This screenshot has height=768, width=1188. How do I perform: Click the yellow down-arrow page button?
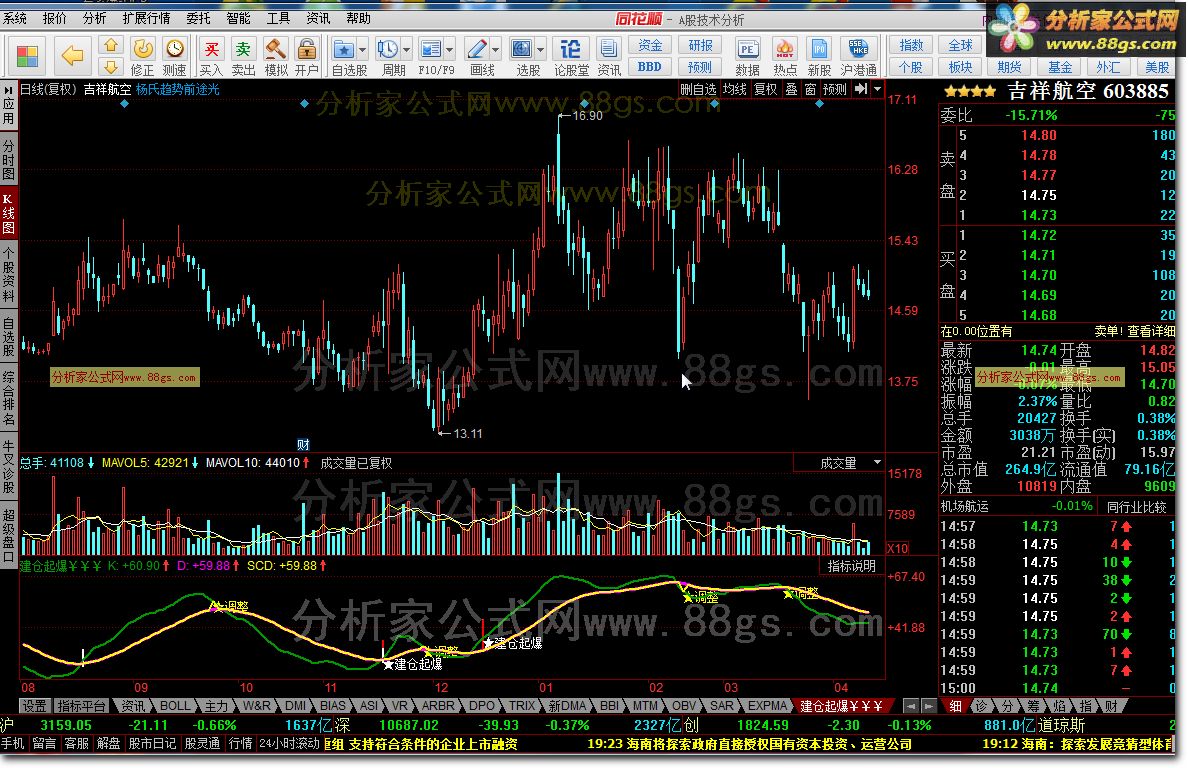(111, 67)
